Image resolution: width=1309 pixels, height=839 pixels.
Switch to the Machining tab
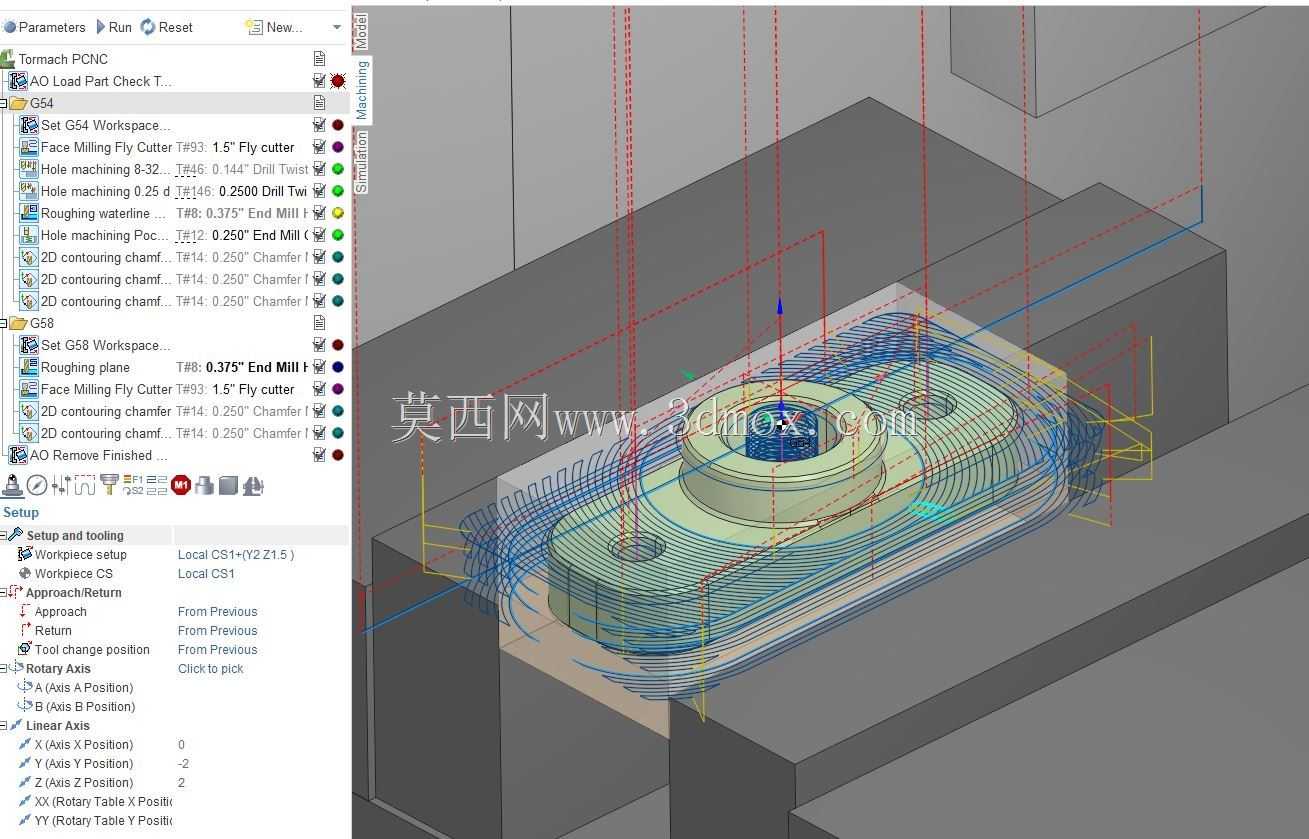(362, 88)
